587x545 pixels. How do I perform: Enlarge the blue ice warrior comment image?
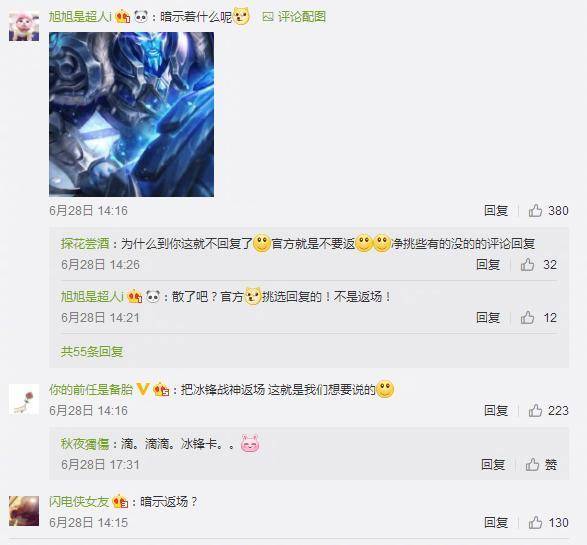coord(131,114)
